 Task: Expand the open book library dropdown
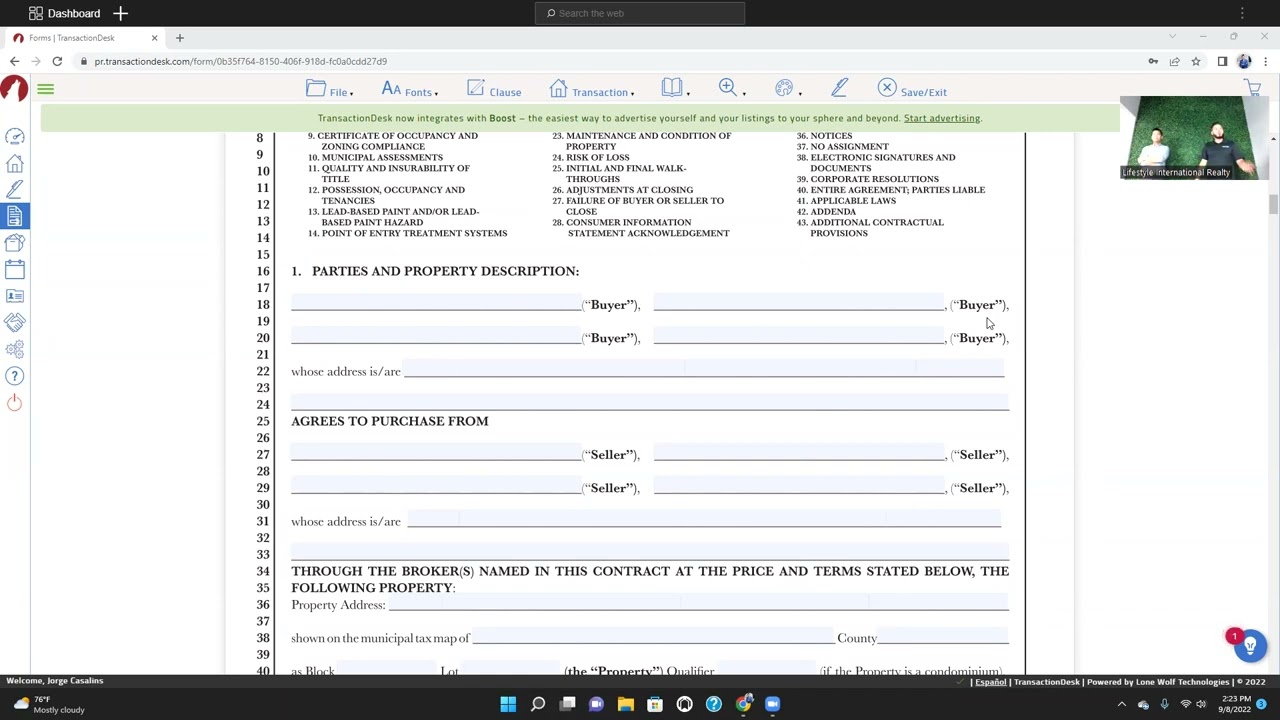pos(675,90)
